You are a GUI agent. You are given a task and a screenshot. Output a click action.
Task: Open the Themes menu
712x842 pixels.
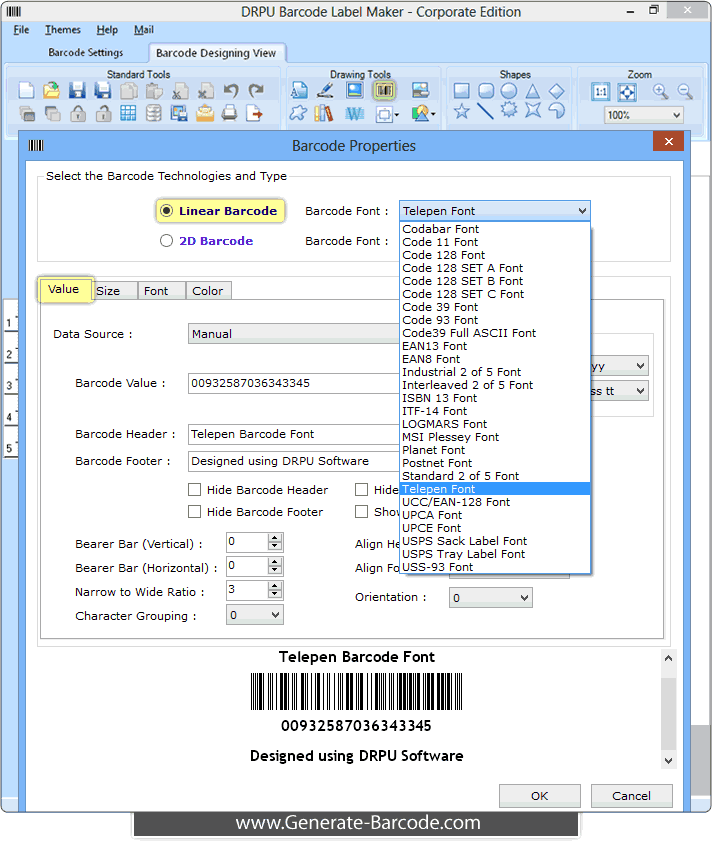[x=63, y=30]
